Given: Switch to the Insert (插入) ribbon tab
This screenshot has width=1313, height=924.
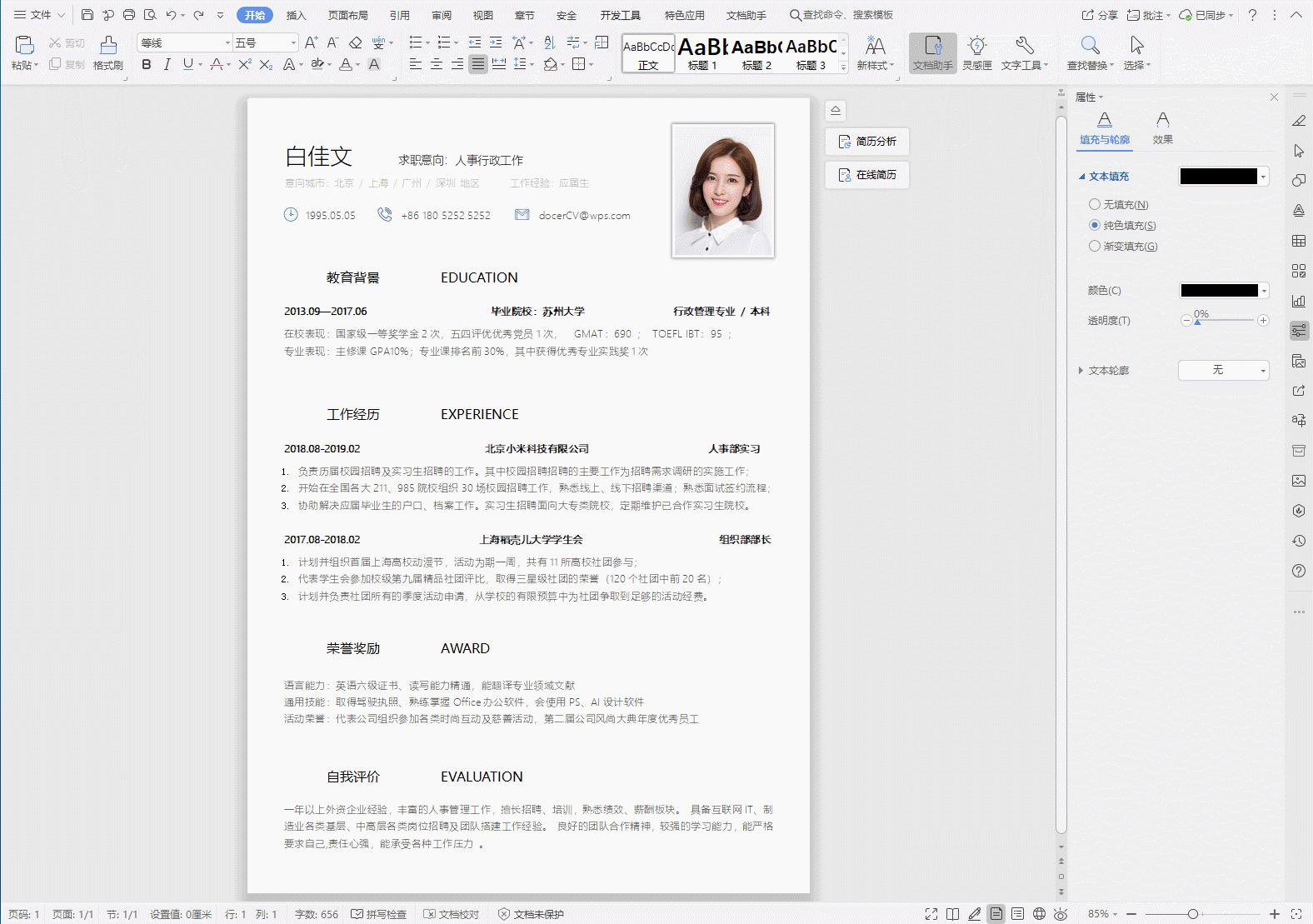Looking at the screenshot, I should coord(296,15).
